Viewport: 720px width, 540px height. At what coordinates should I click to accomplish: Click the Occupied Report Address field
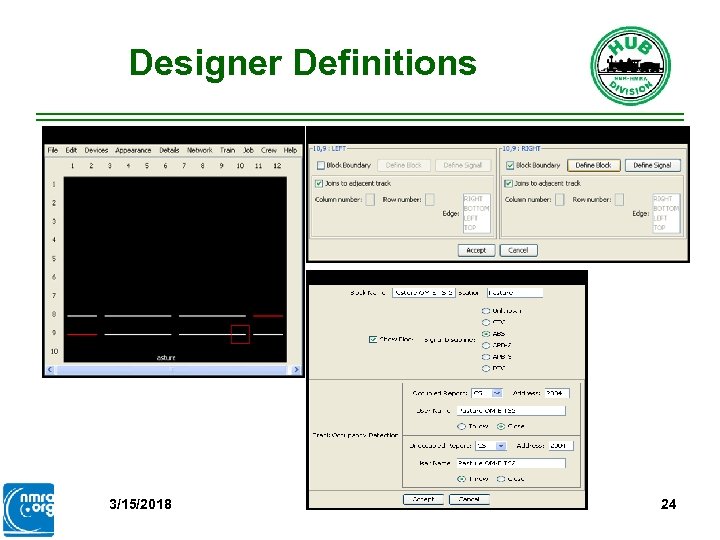tap(557, 393)
